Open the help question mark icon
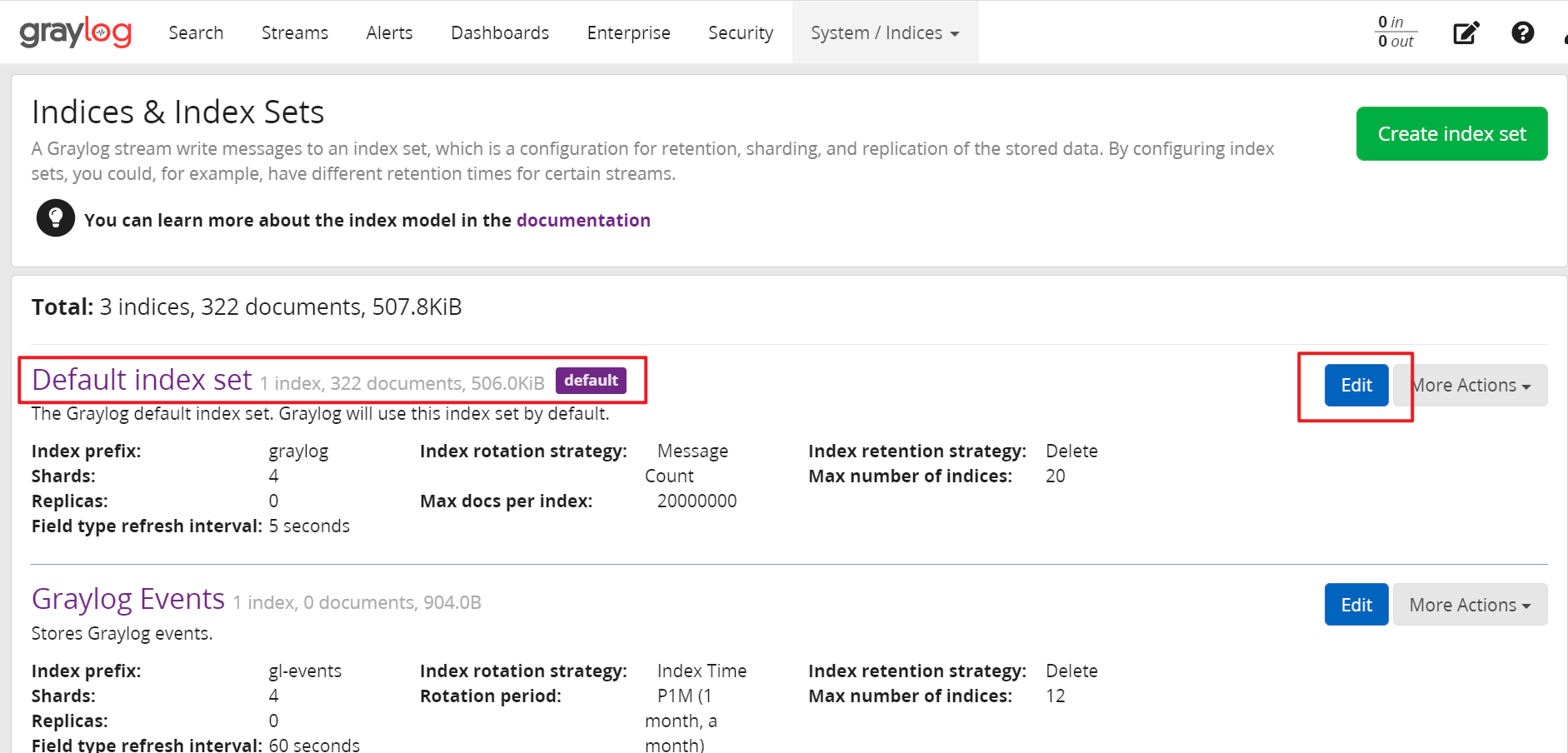The height and width of the screenshot is (753, 1568). tap(1523, 32)
